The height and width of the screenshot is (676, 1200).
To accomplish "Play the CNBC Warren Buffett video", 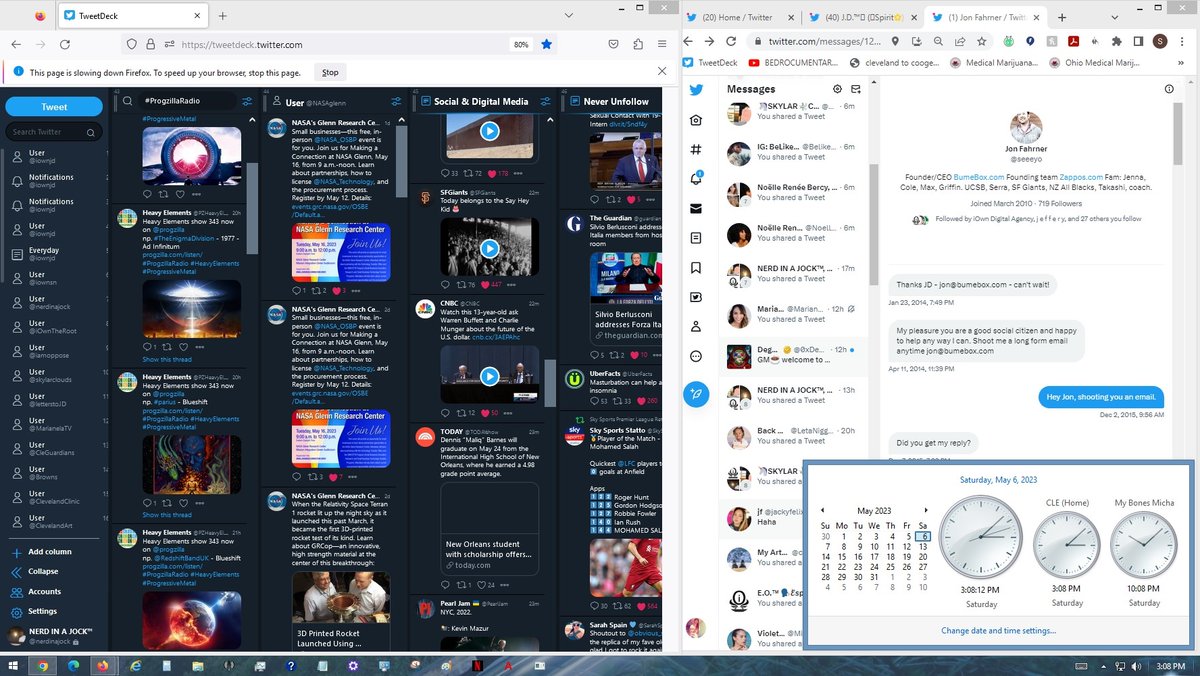I will tap(489, 376).
